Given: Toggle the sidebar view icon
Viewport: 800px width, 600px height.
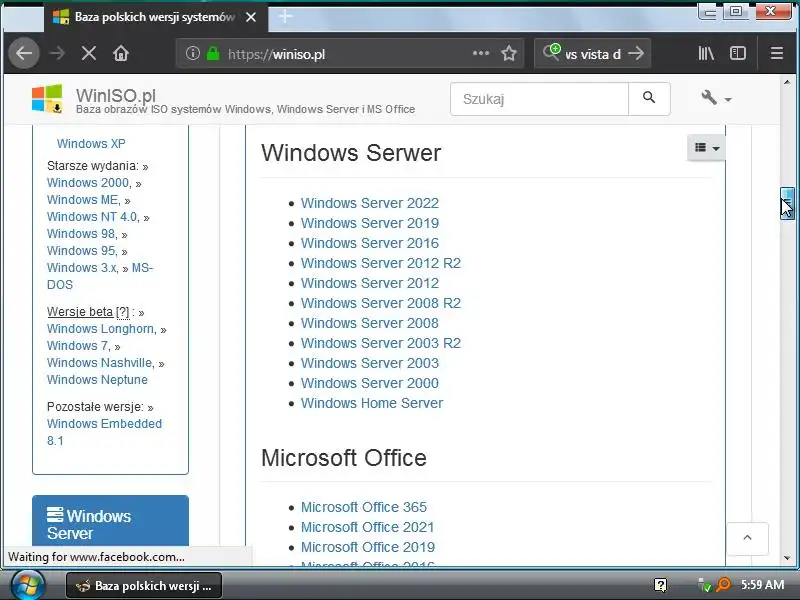Looking at the screenshot, I should [738, 53].
